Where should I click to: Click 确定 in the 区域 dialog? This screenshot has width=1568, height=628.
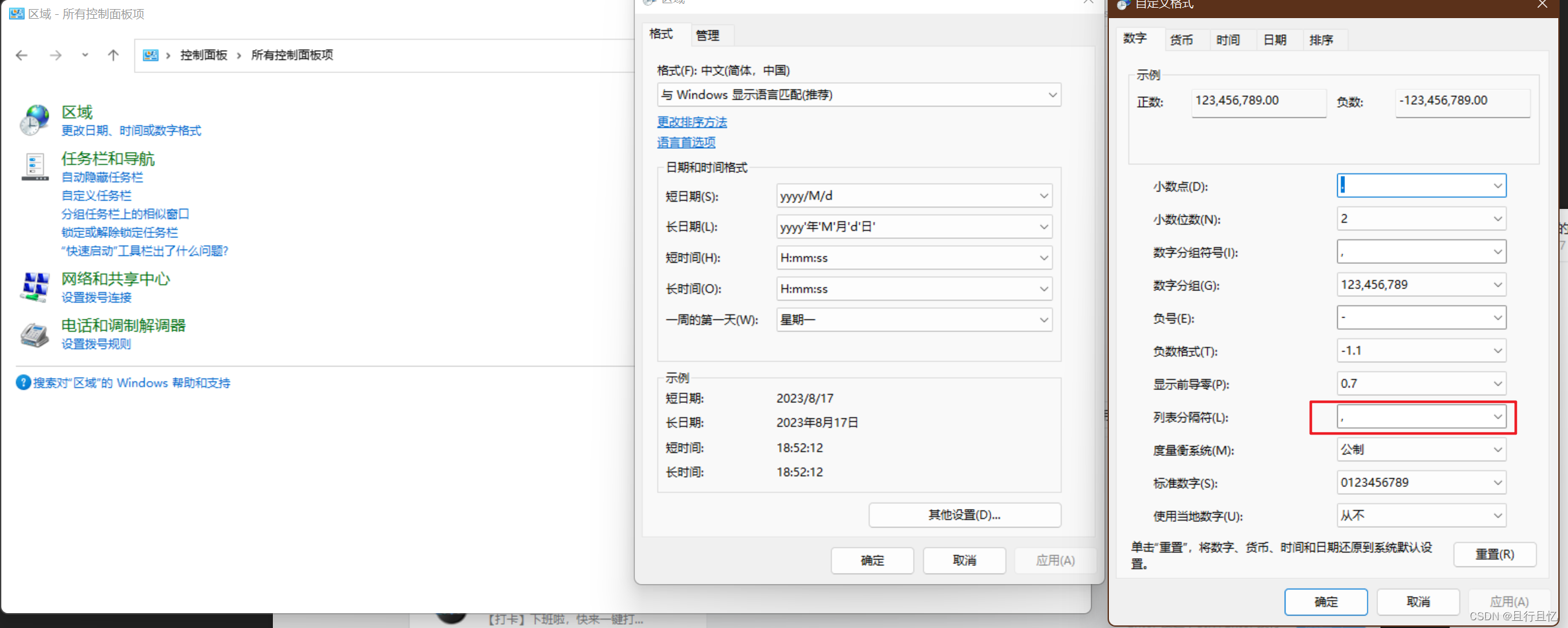872,561
